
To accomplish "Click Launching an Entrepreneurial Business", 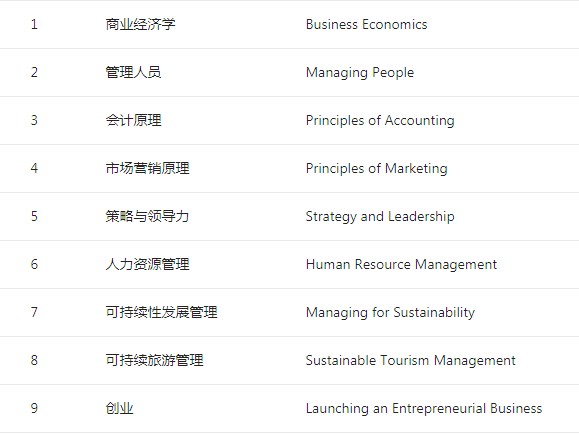I will pyautogui.click(x=424, y=409).
